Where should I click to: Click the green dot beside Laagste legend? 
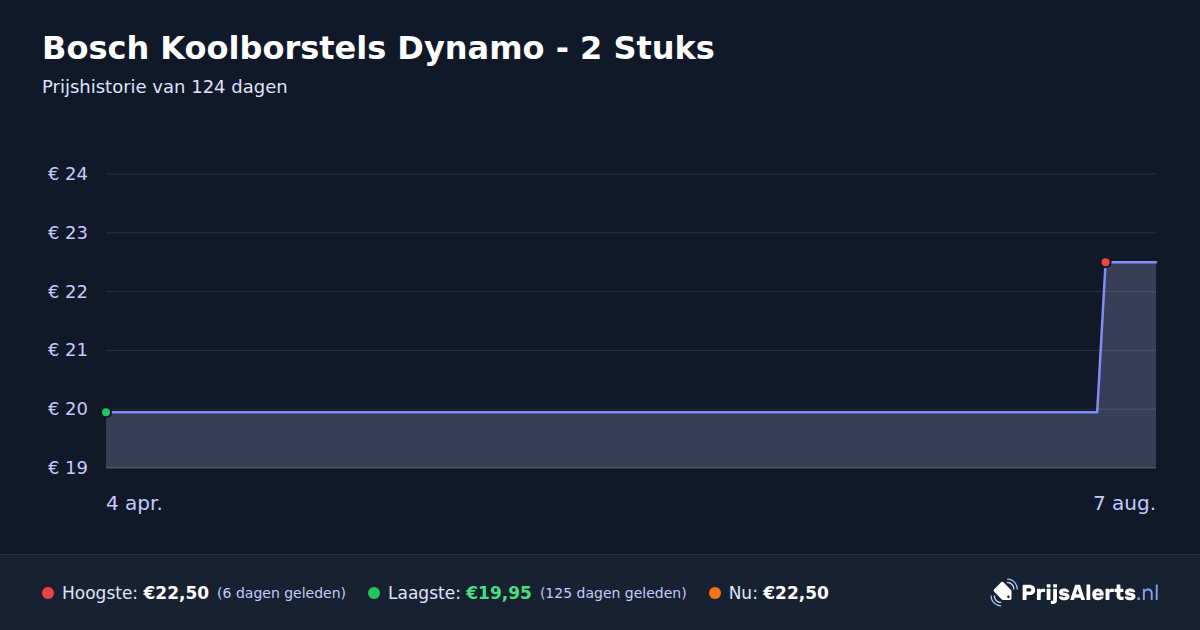pos(374,593)
